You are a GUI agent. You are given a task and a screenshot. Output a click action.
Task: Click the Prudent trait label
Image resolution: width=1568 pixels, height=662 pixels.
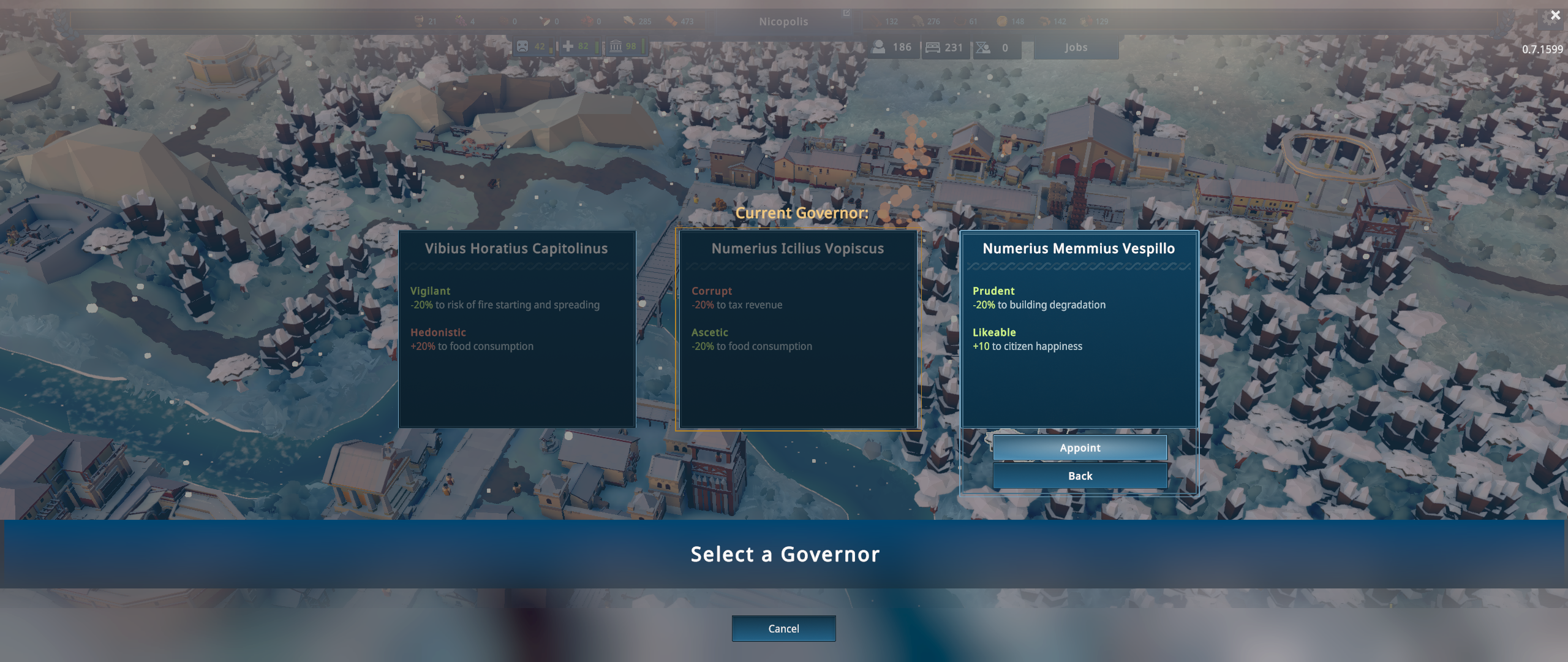(x=993, y=291)
